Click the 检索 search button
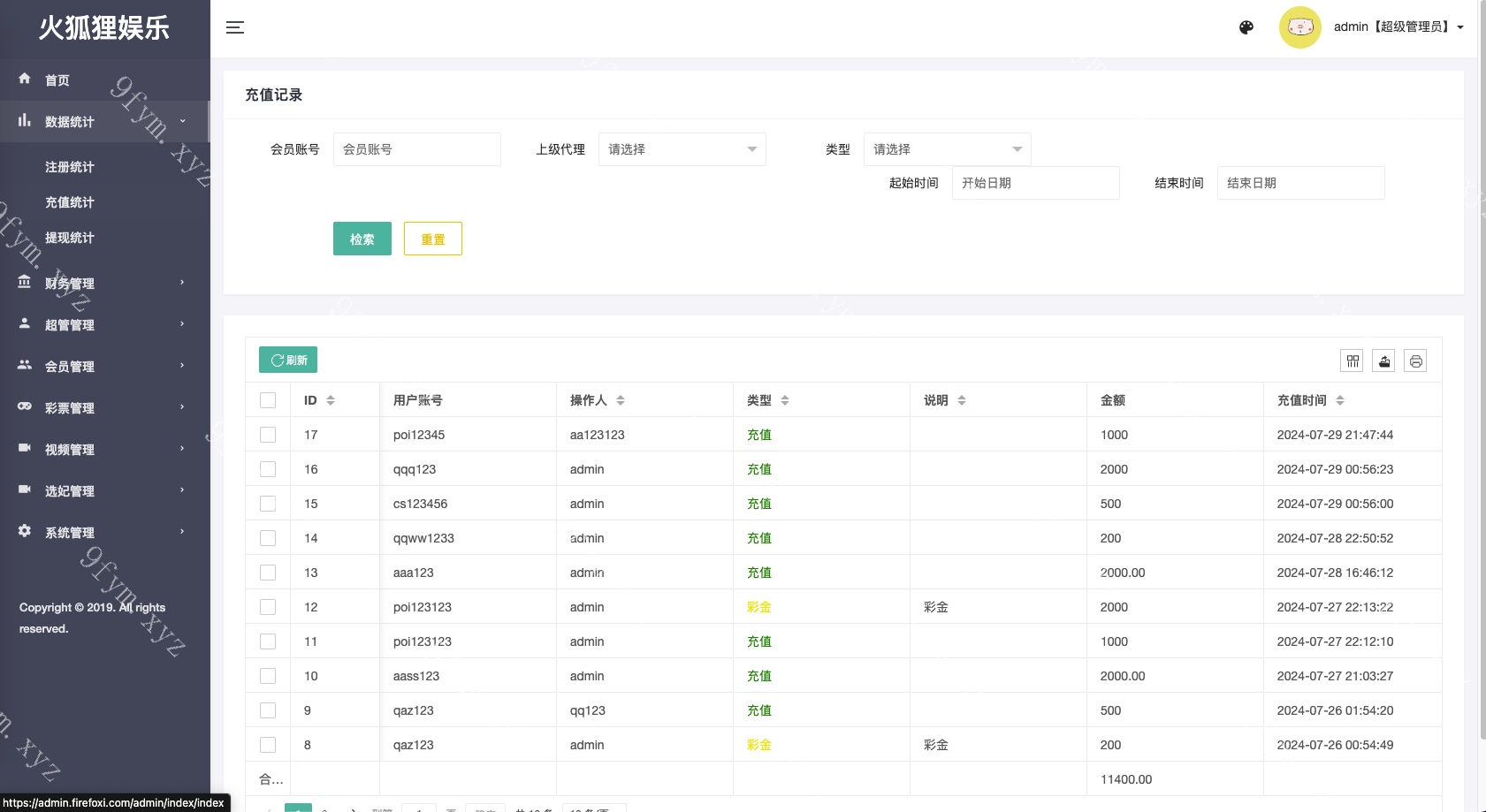Image resolution: width=1486 pixels, height=812 pixels. (362, 239)
